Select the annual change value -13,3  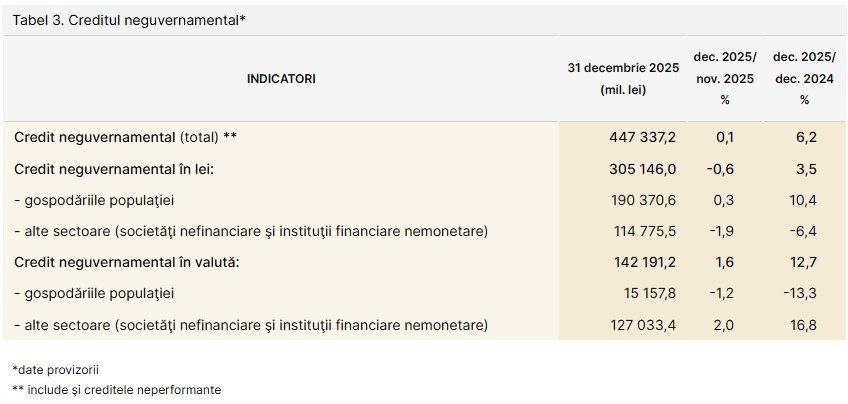point(802,293)
